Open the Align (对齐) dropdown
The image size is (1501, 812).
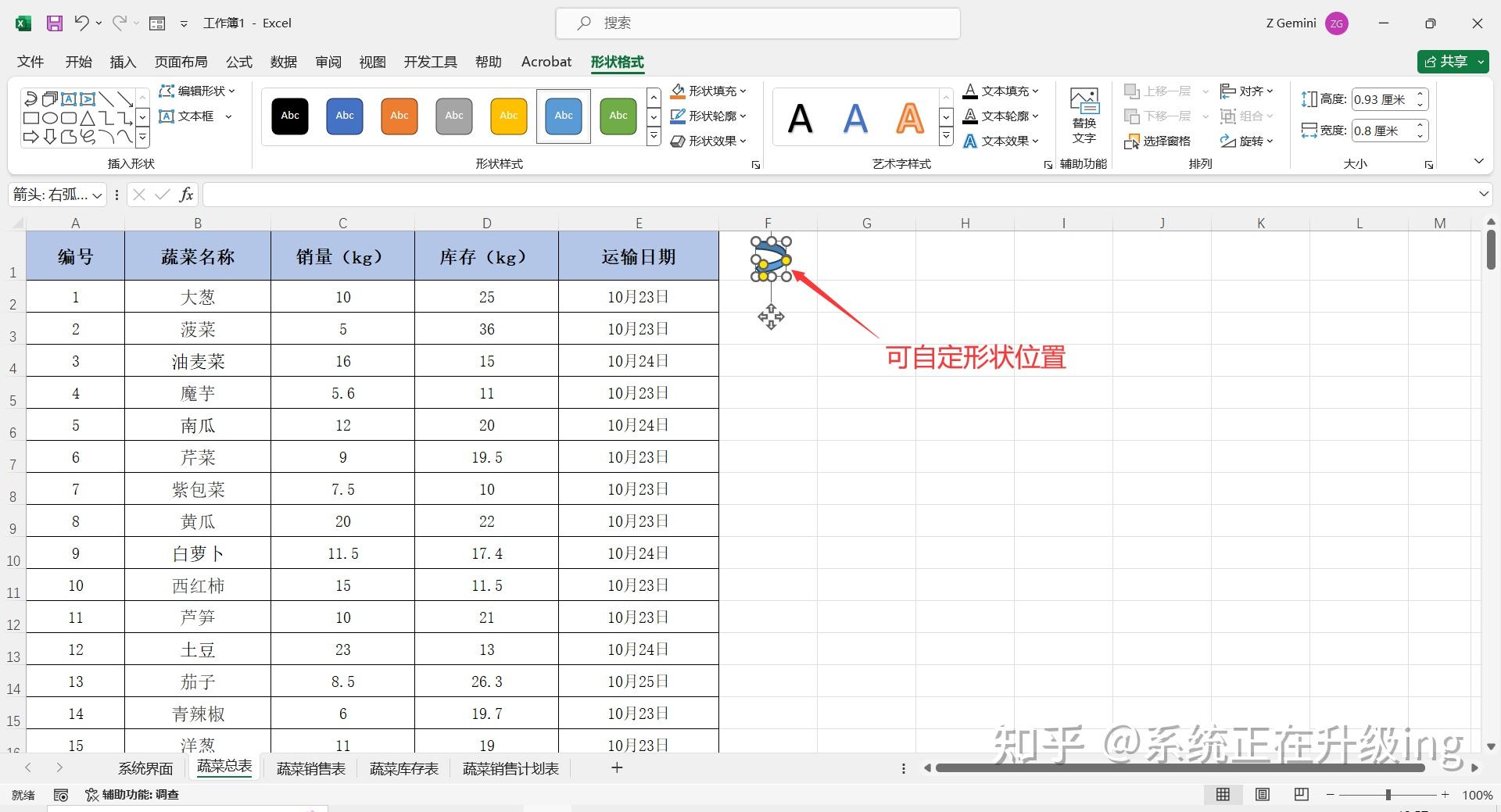1247,91
